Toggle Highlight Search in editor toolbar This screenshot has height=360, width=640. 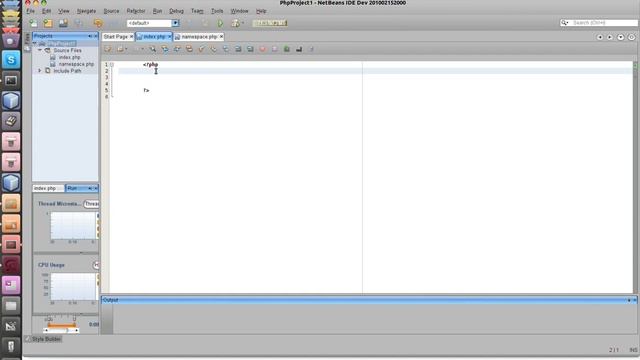189,49
